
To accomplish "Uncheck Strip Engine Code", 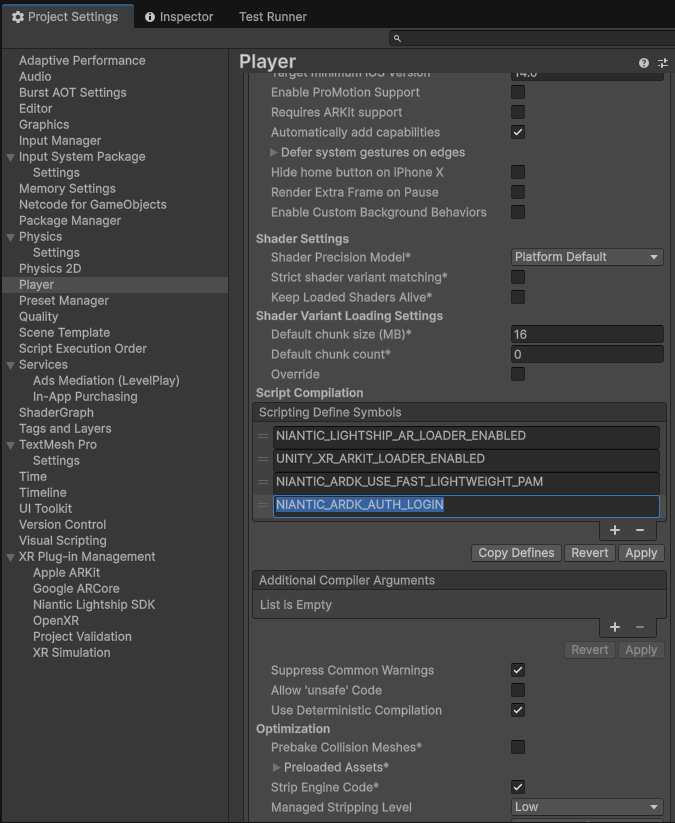I will click(x=518, y=786).
